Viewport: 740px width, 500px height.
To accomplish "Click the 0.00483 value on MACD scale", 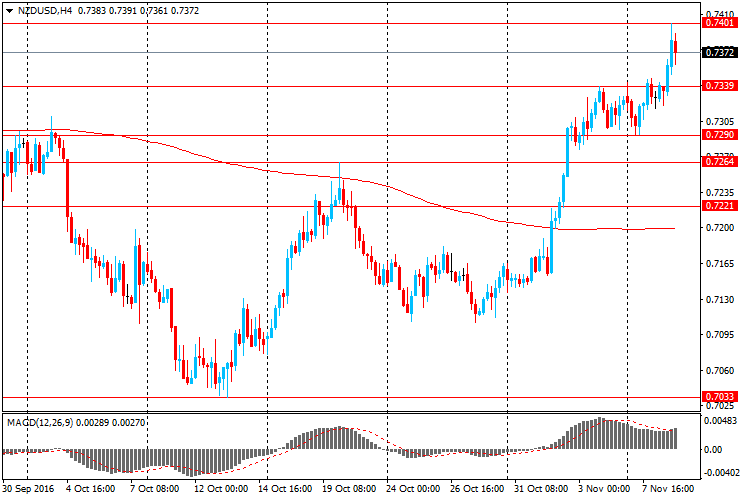I will coord(720,421).
